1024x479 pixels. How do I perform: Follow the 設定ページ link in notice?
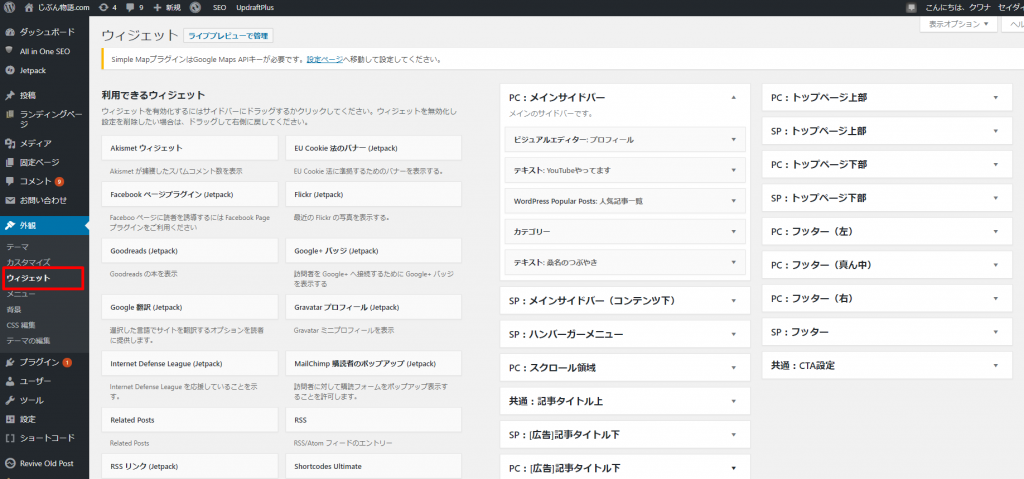pos(325,59)
